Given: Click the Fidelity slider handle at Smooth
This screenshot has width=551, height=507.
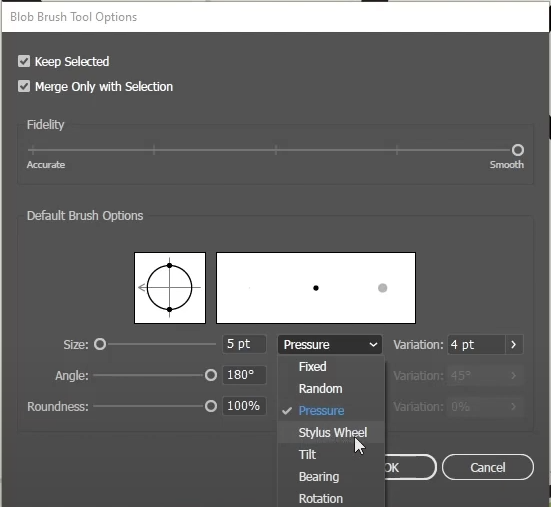Looking at the screenshot, I should 517,150.
